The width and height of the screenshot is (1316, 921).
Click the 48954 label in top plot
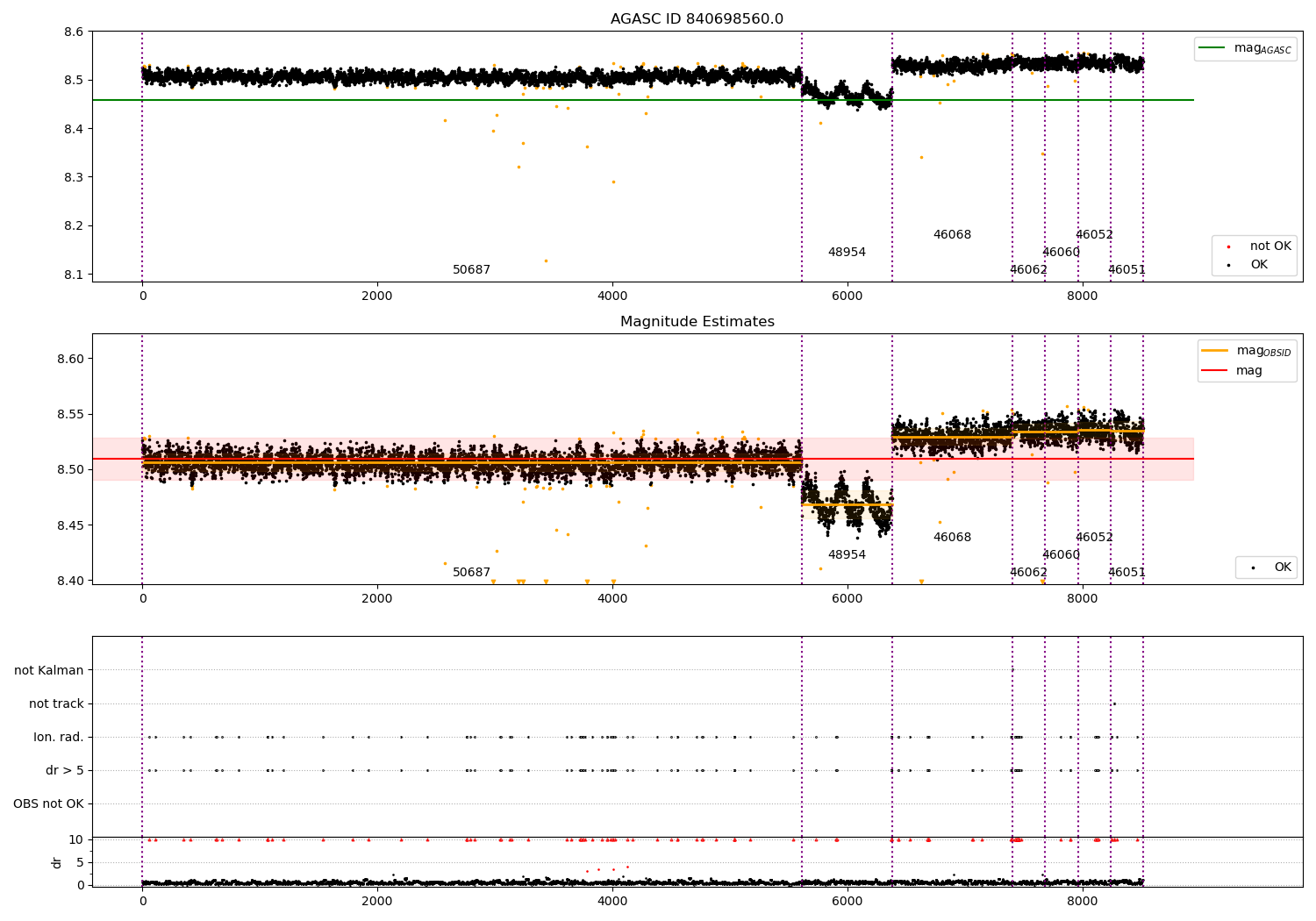(x=847, y=253)
